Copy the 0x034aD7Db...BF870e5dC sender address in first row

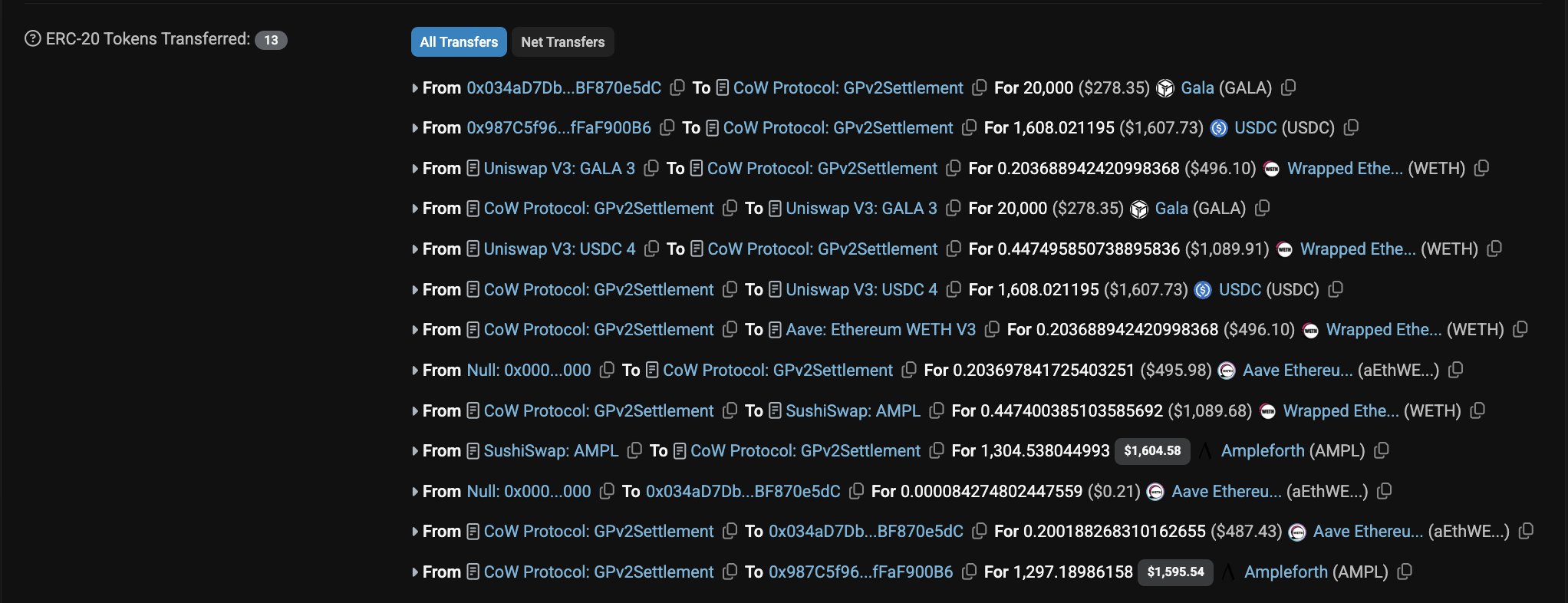[677, 87]
